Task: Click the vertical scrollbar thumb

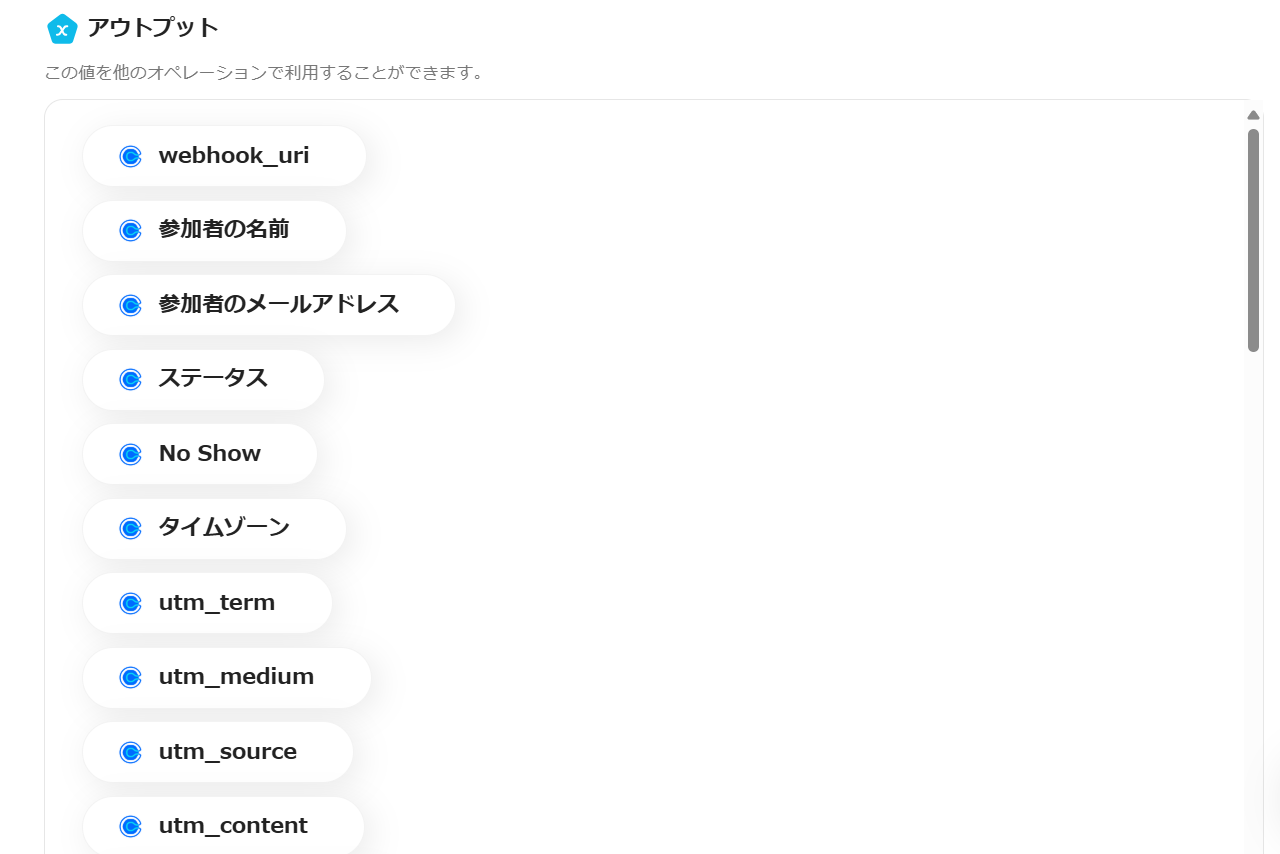Action: tap(1253, 240)
